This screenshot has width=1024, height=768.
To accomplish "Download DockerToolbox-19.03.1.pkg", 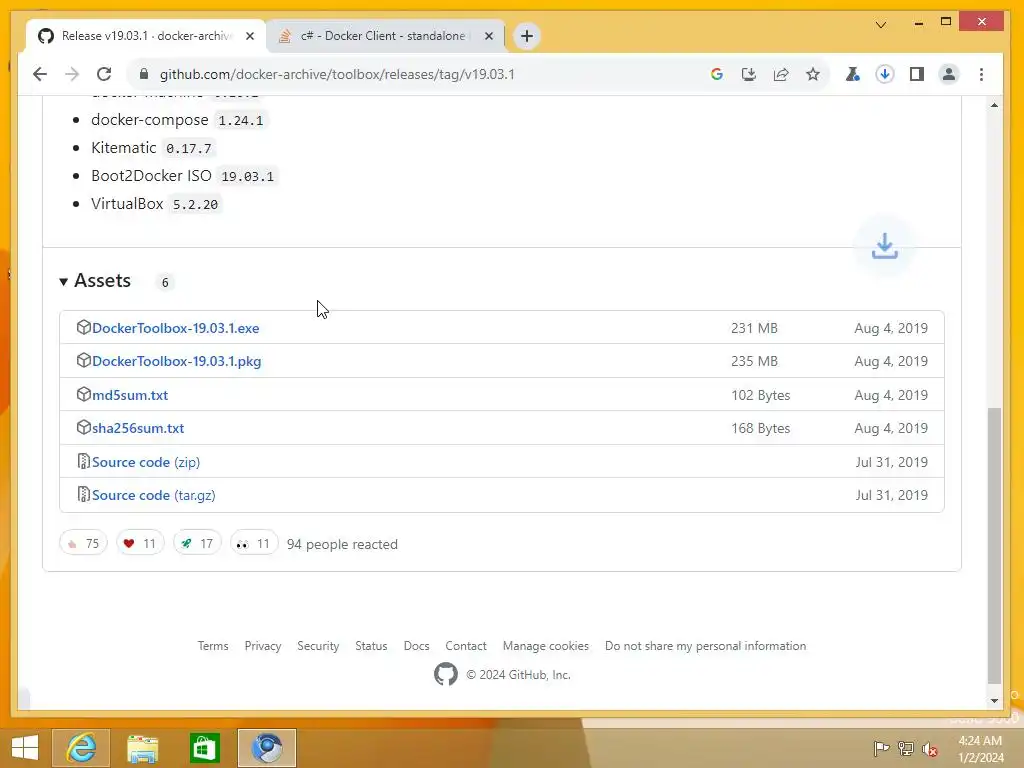I will (176, 361).
